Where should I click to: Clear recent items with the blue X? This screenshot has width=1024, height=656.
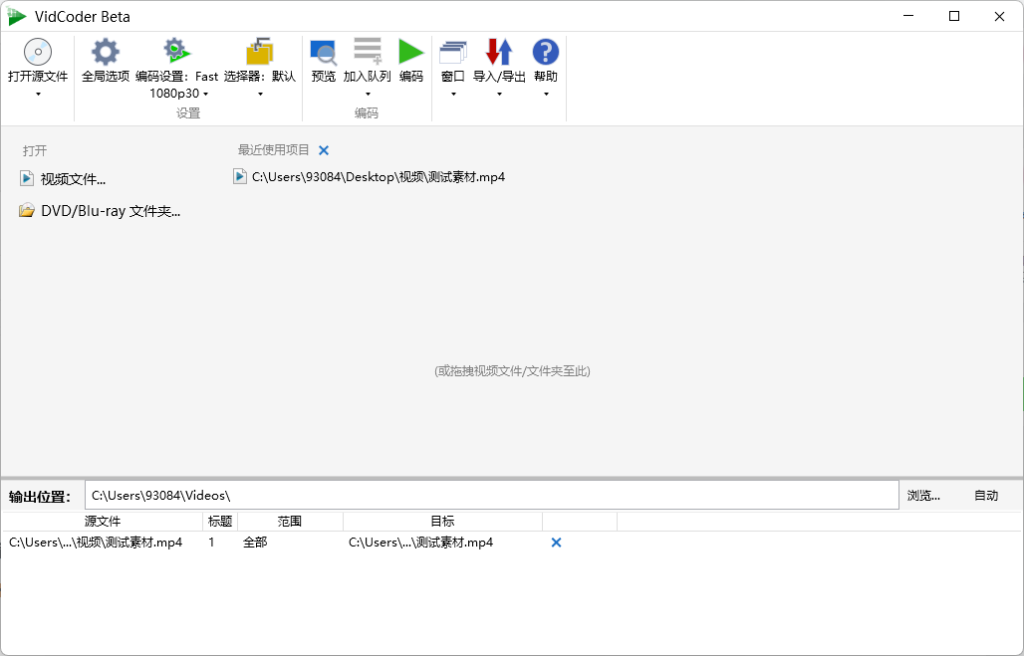pos(323,150)
